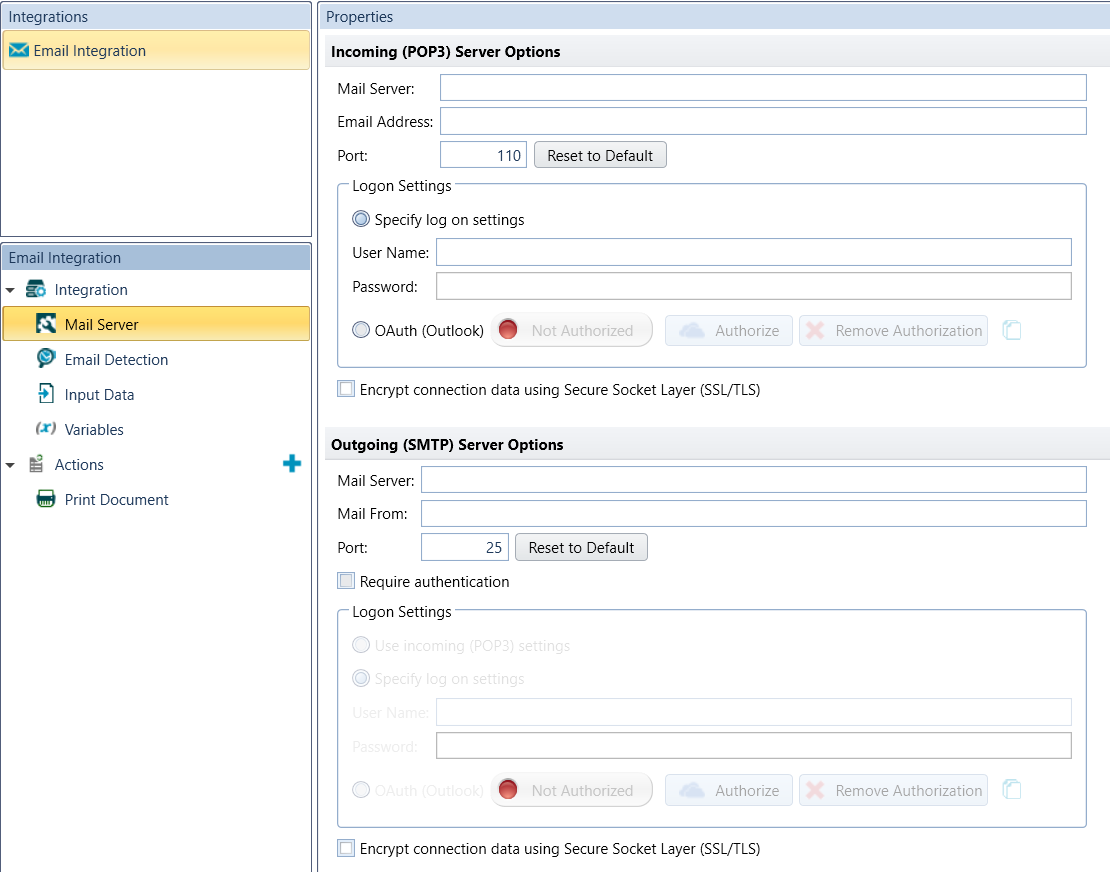Open the Email Detection tree item
This screenshot has height=872, width=1110.
pyautogui.click(x=116, y=360)
